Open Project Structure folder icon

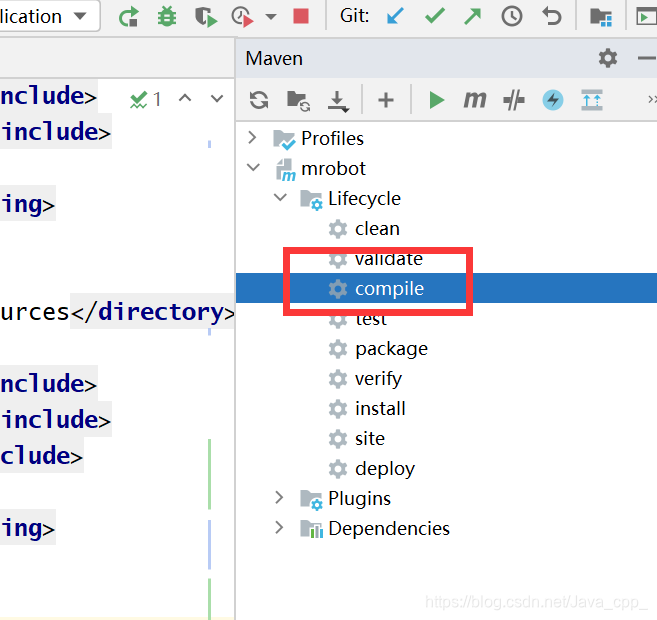point(601,17)
